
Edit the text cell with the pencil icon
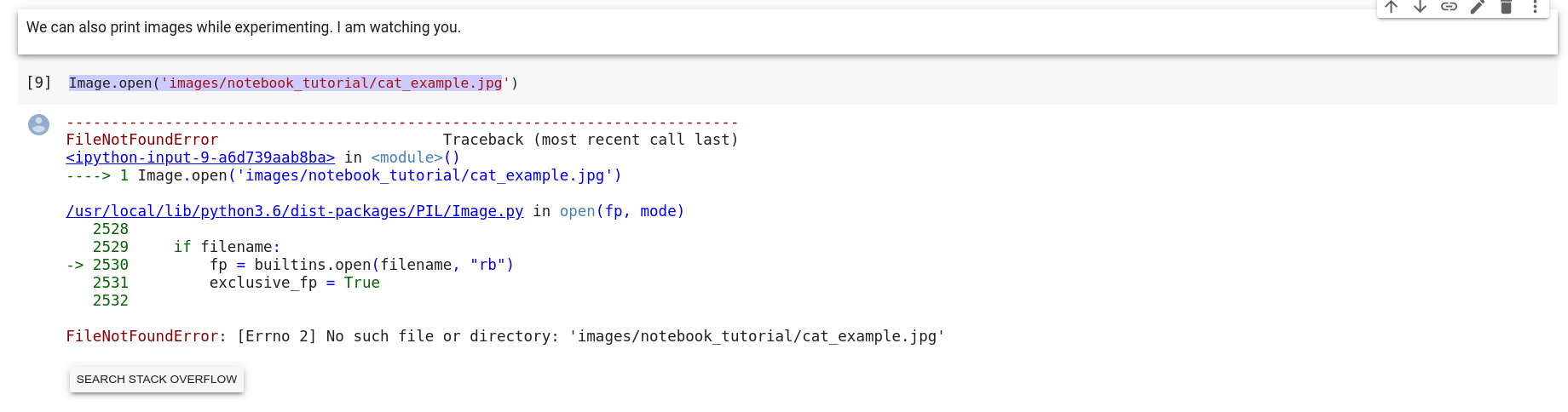coord(1478,7)
